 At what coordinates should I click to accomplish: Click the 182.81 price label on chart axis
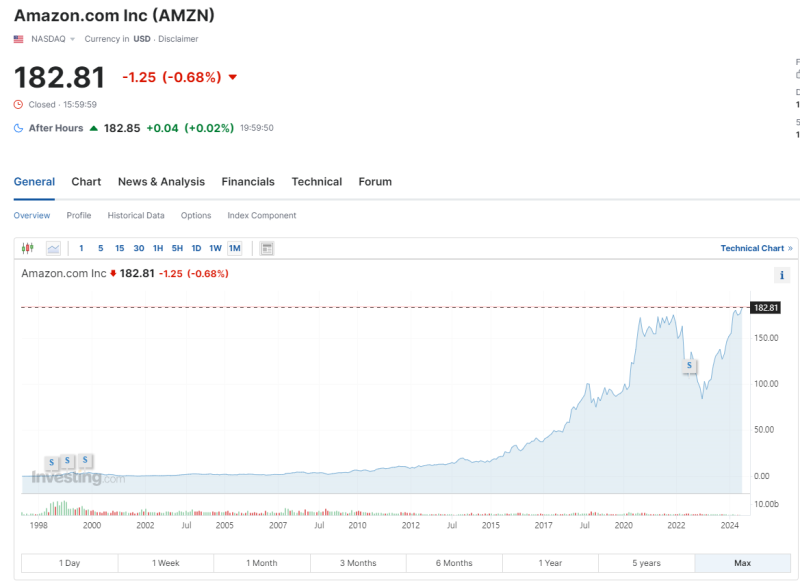tap(766, 308)
